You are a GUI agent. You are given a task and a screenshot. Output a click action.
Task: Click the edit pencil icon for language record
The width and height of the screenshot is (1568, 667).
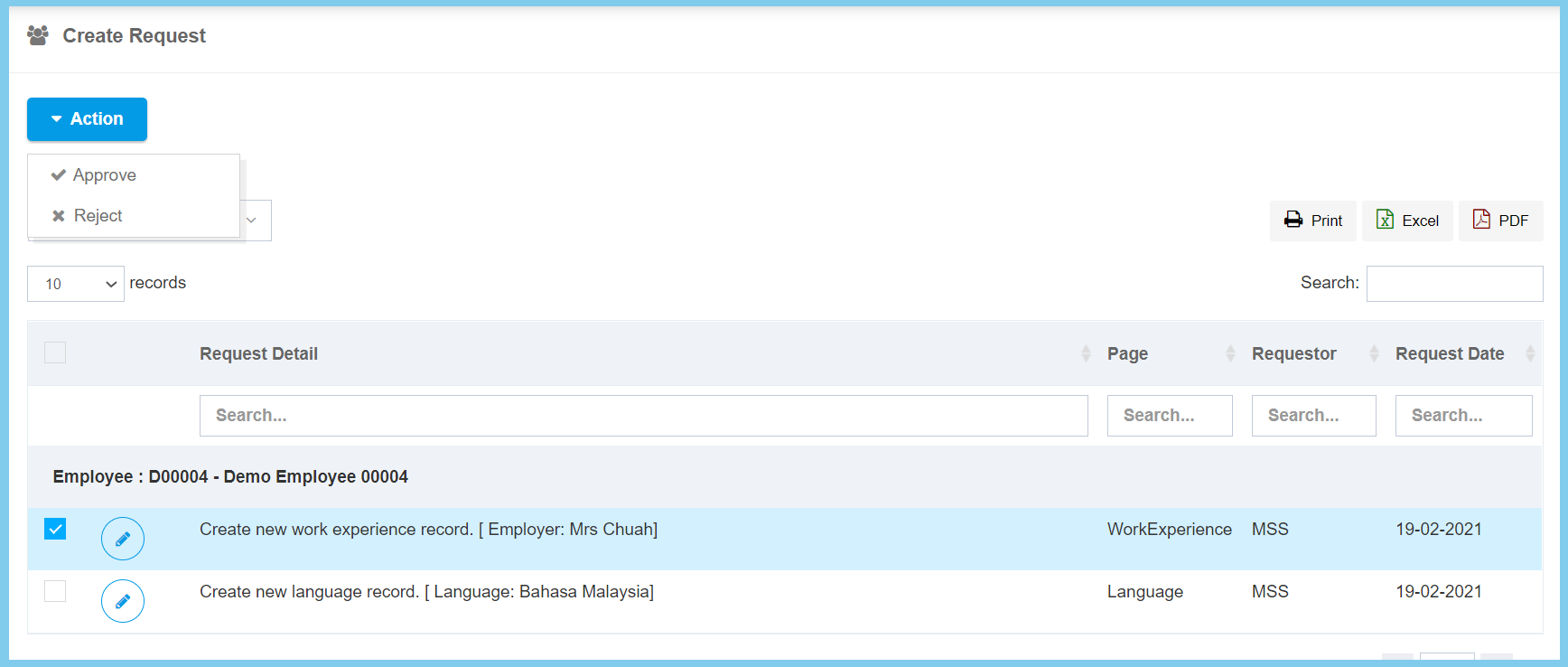tap(123, 601)
